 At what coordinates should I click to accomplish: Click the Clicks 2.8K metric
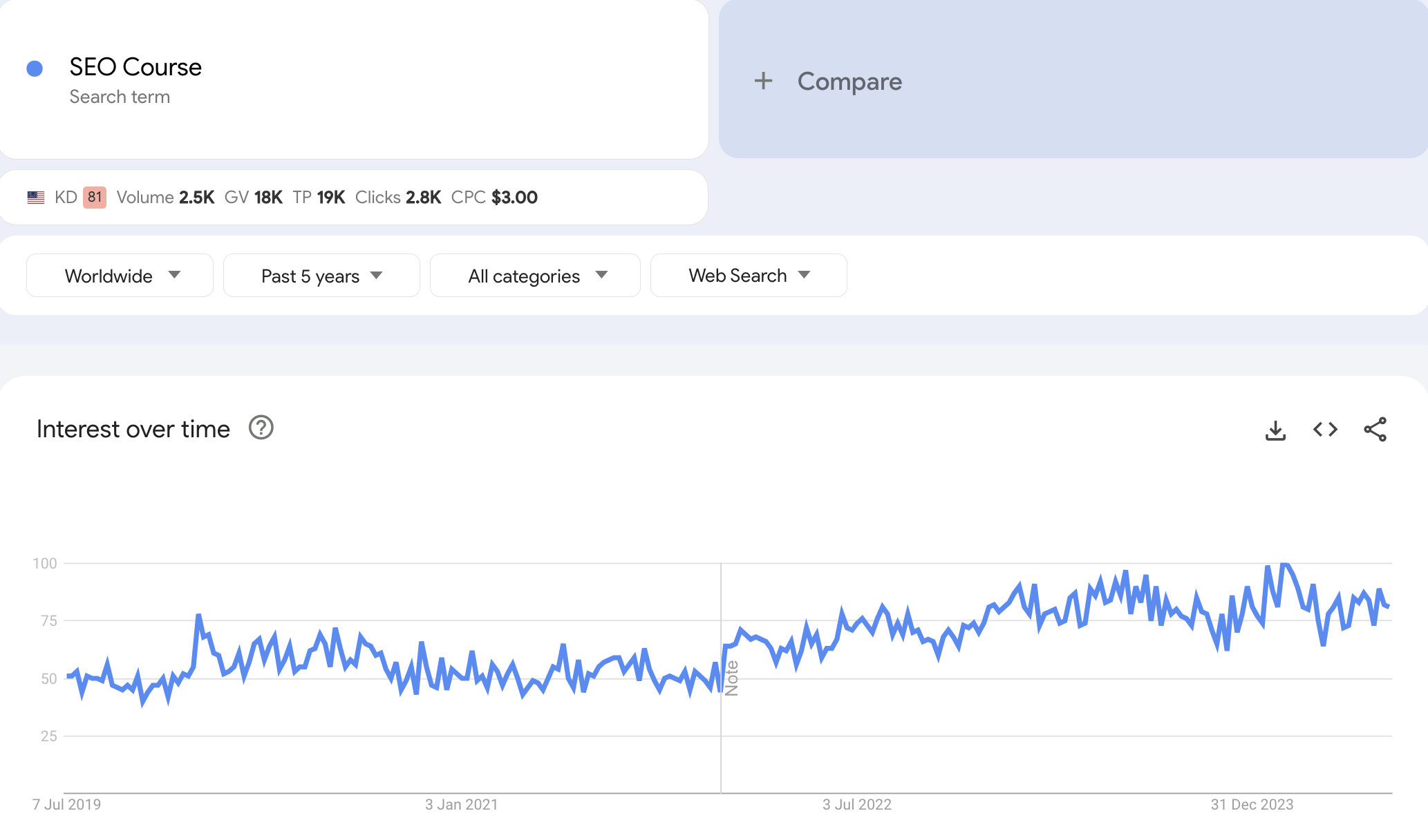click(398, 198)
